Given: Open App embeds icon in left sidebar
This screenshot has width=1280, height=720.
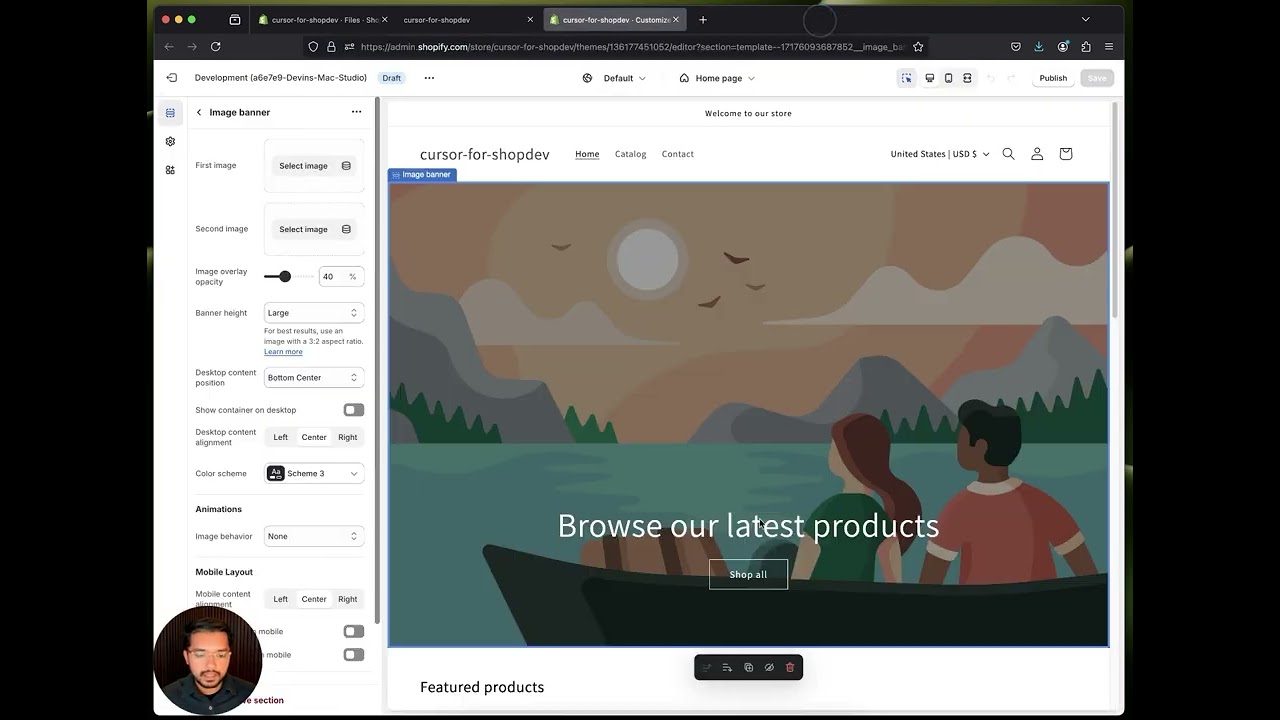Looking at the screenshot, I should pos(170,170).
